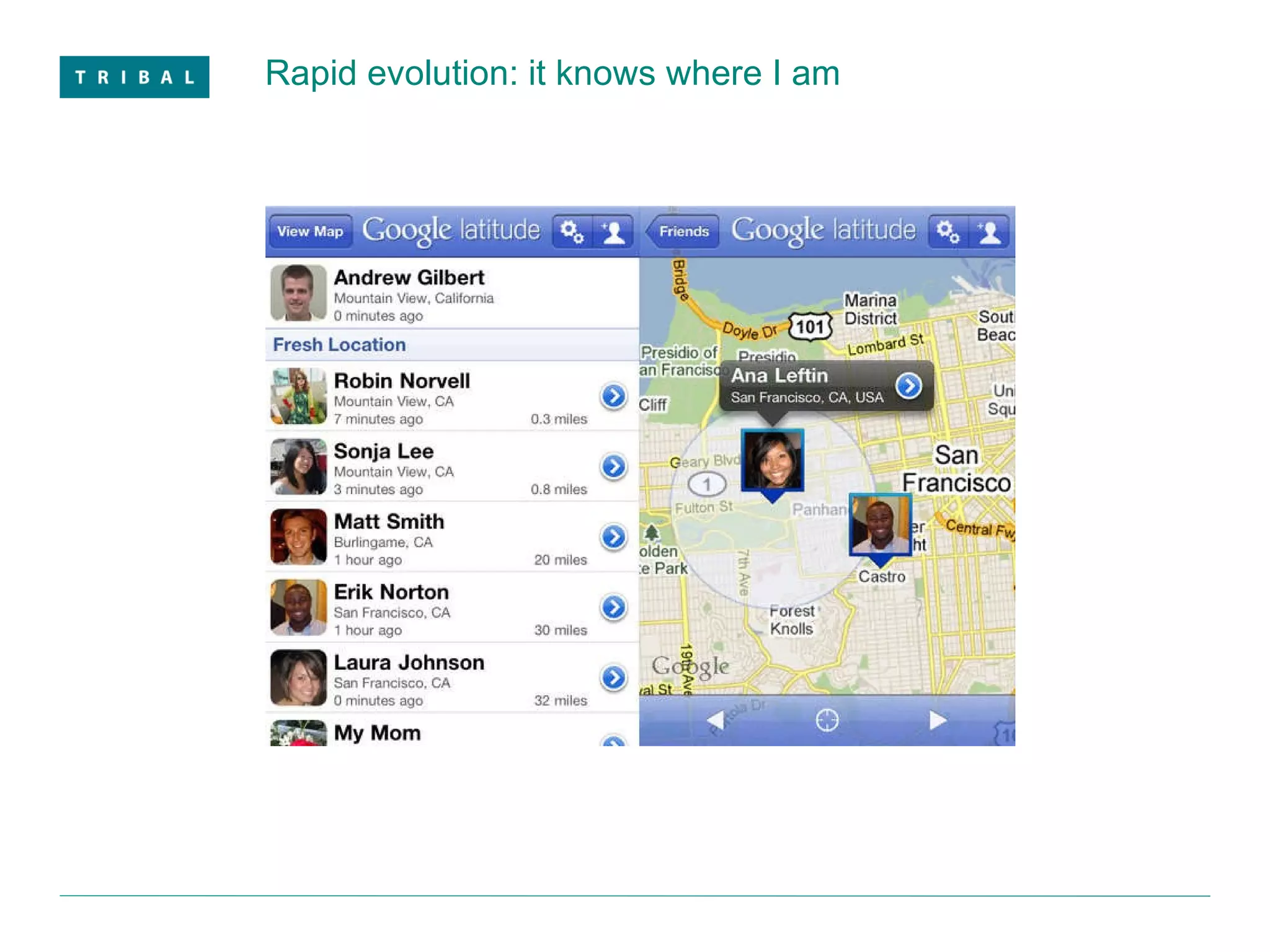The image size is (1270, 952).
Task: Select Laura Johnson name
Action: point(409,663)
